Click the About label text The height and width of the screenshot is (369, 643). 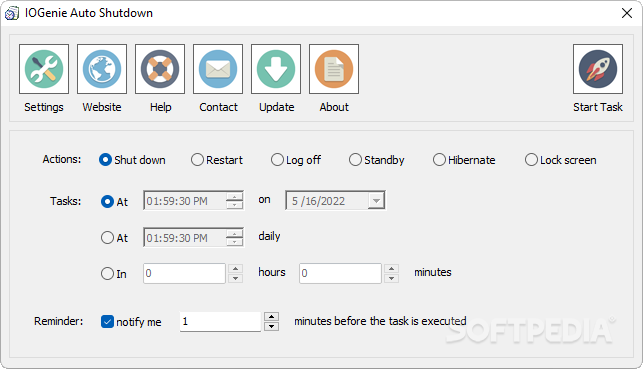334,107
